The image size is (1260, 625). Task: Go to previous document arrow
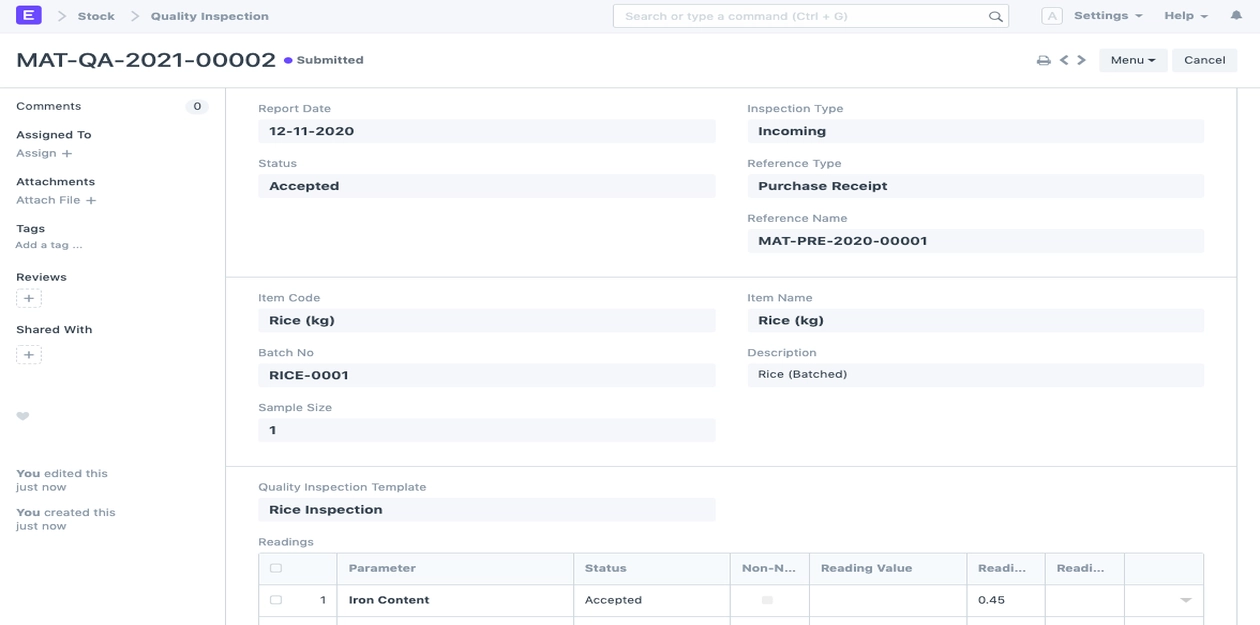[1064, 60]
